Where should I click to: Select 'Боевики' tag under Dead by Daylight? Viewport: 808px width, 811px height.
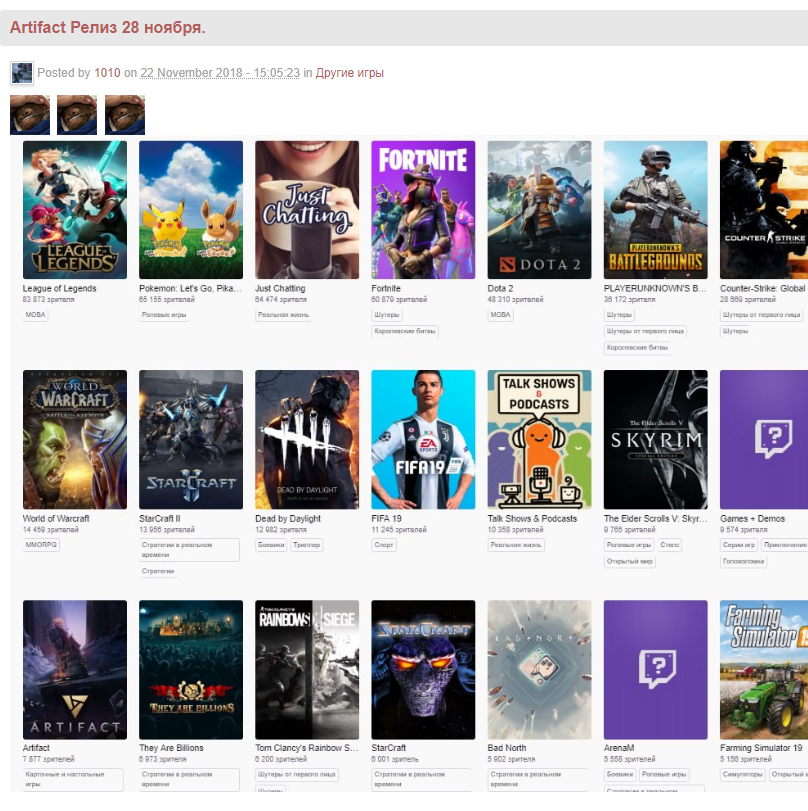point(271,545)
